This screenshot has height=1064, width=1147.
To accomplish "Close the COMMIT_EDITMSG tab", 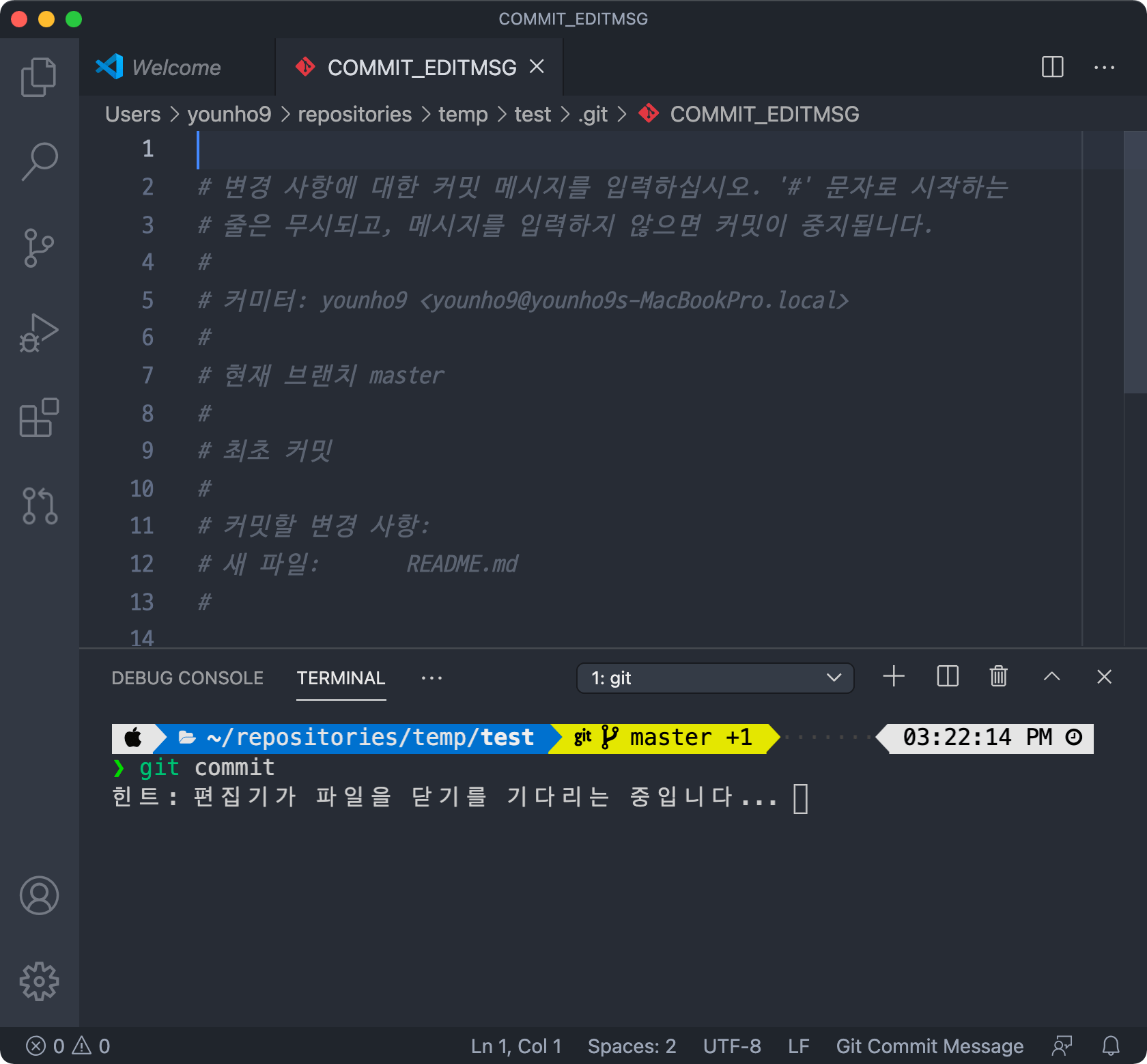I will coord(537,67).
